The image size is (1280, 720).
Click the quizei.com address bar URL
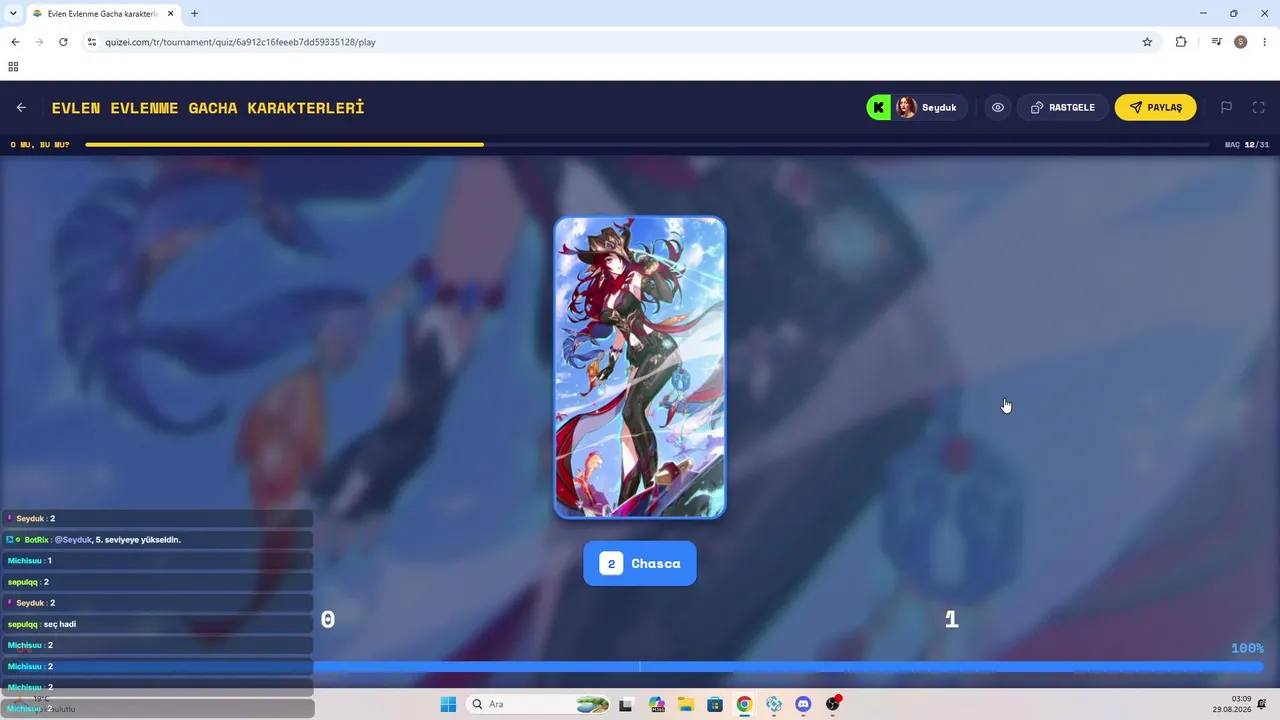(x=240, y=42)
